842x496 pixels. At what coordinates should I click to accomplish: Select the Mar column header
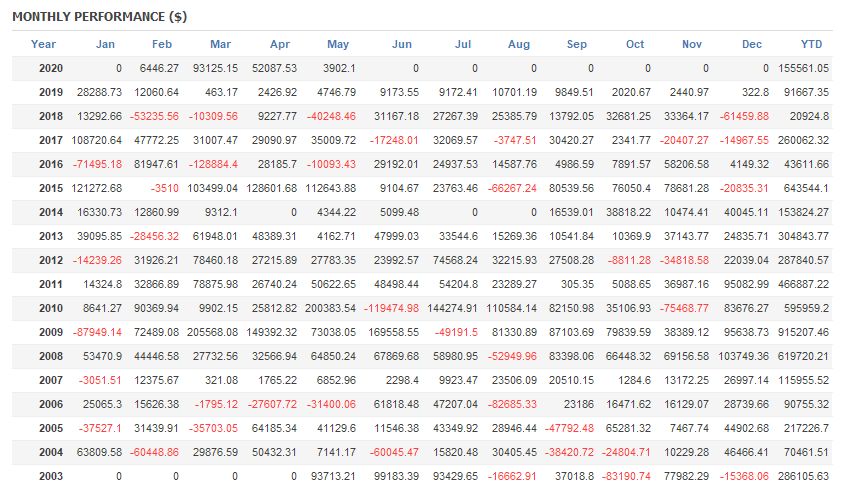(220, 44)
